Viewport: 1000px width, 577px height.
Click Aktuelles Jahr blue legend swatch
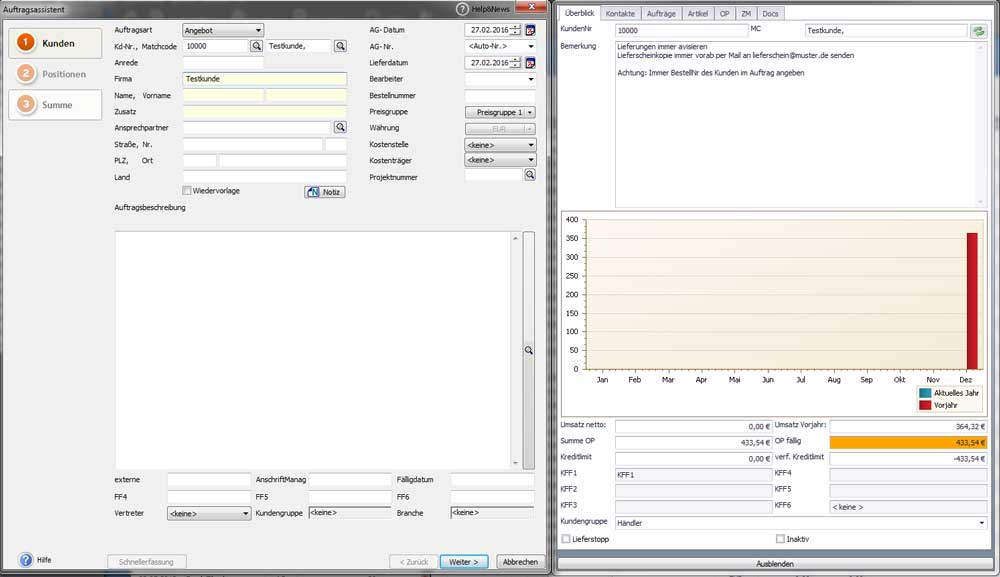[x=925, y=393]
